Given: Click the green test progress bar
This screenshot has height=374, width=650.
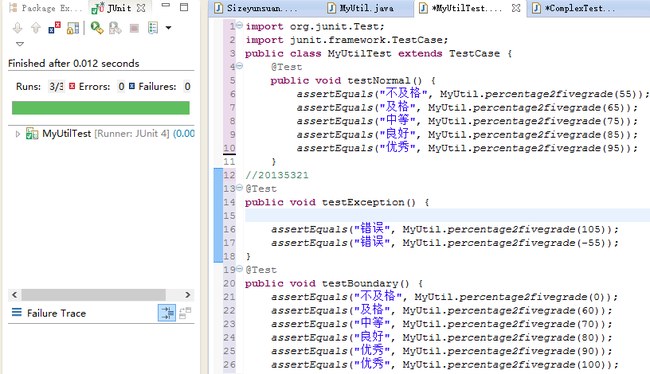Looking at the screenshot, I should (x=101, y=108).
